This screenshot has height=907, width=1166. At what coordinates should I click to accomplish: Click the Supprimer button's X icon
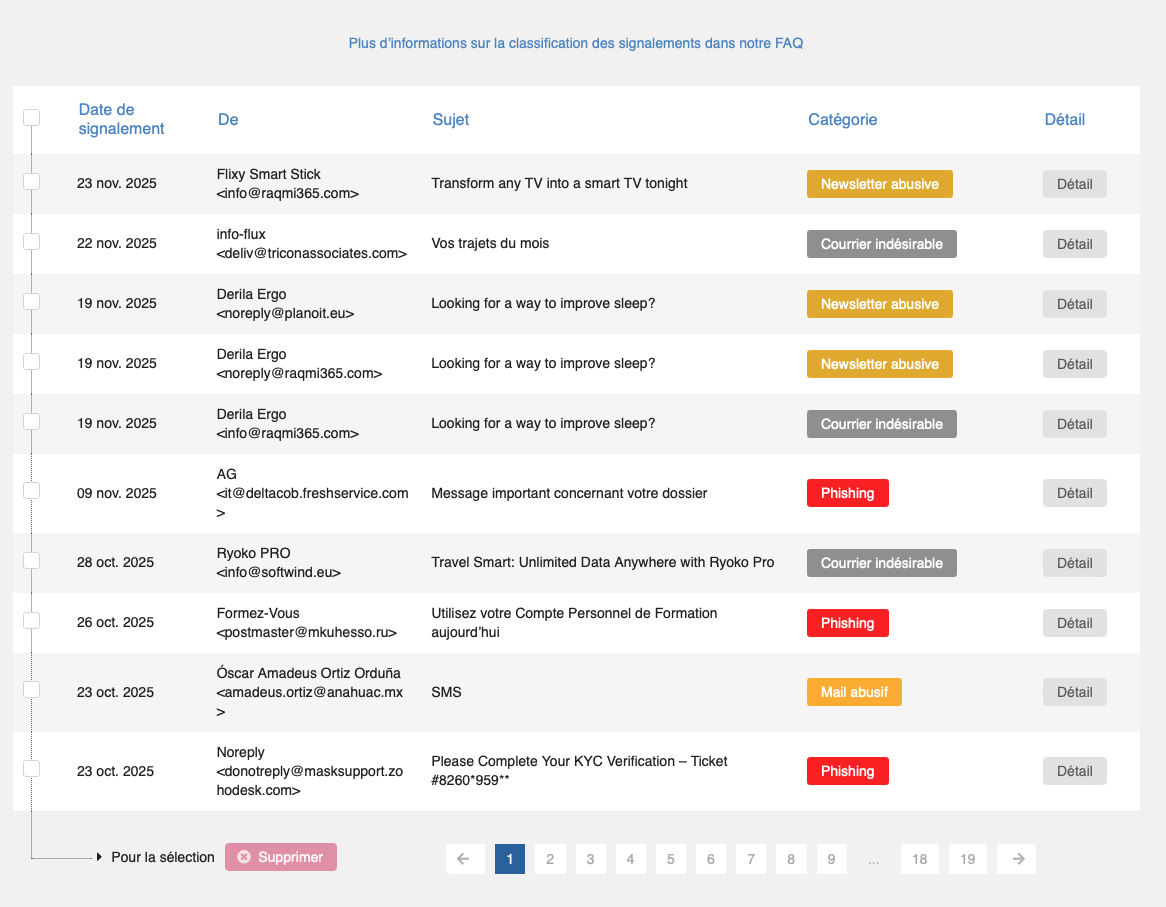[244, 857]
